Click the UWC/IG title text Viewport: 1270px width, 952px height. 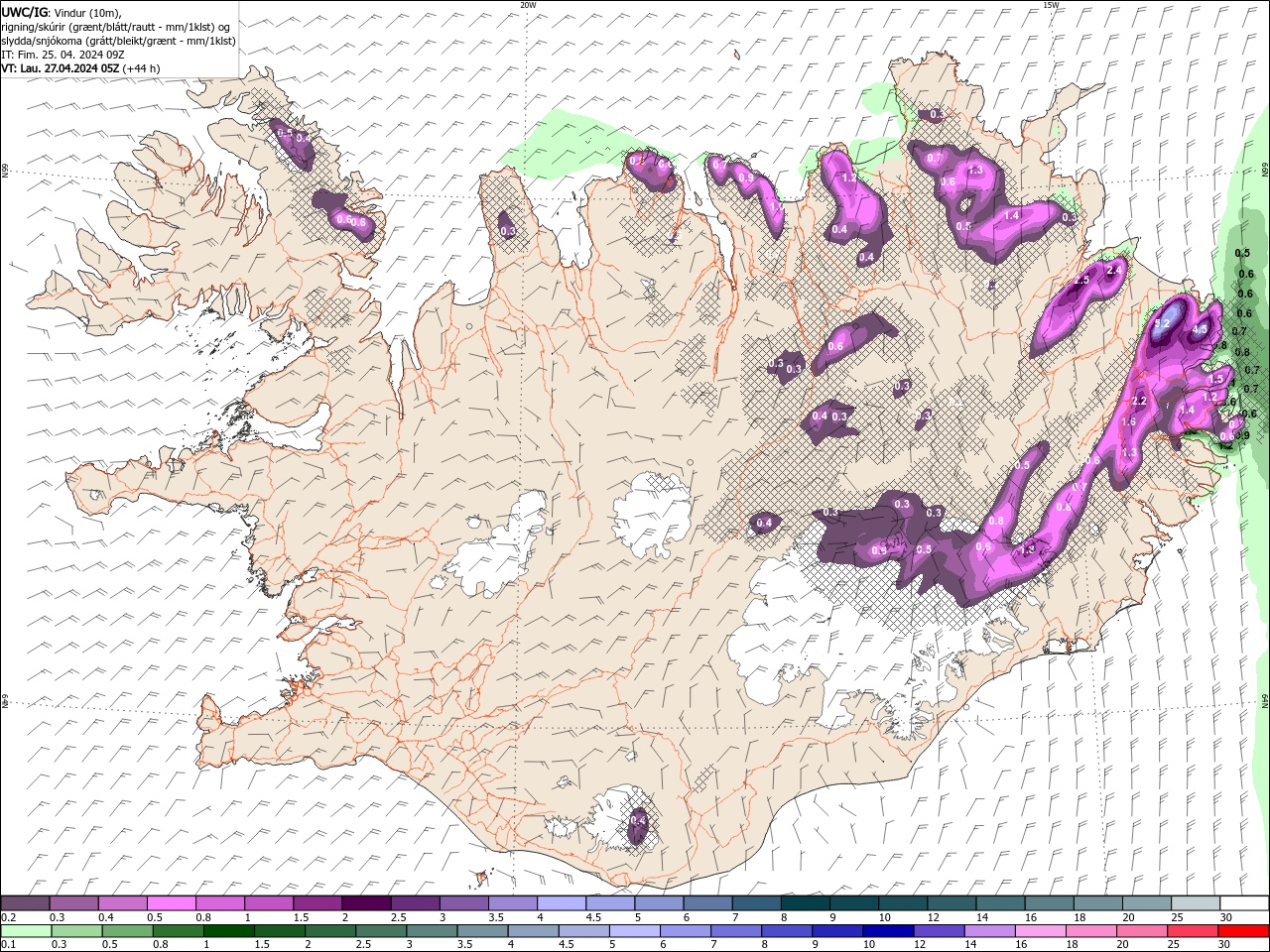pyautogui.click(x=24, y=11)
